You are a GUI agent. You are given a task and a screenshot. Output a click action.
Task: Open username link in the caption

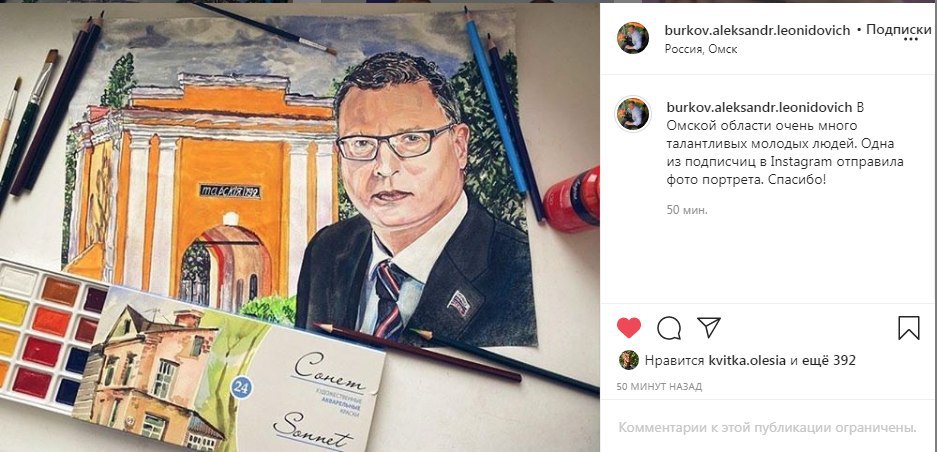click(759, 107)
